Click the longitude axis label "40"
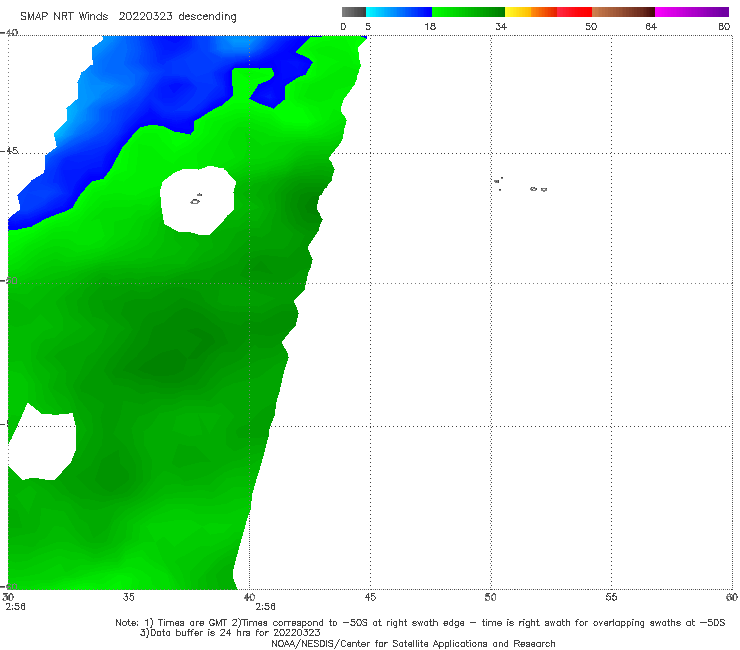Screen dimensions: 740x650 (249, 598)
